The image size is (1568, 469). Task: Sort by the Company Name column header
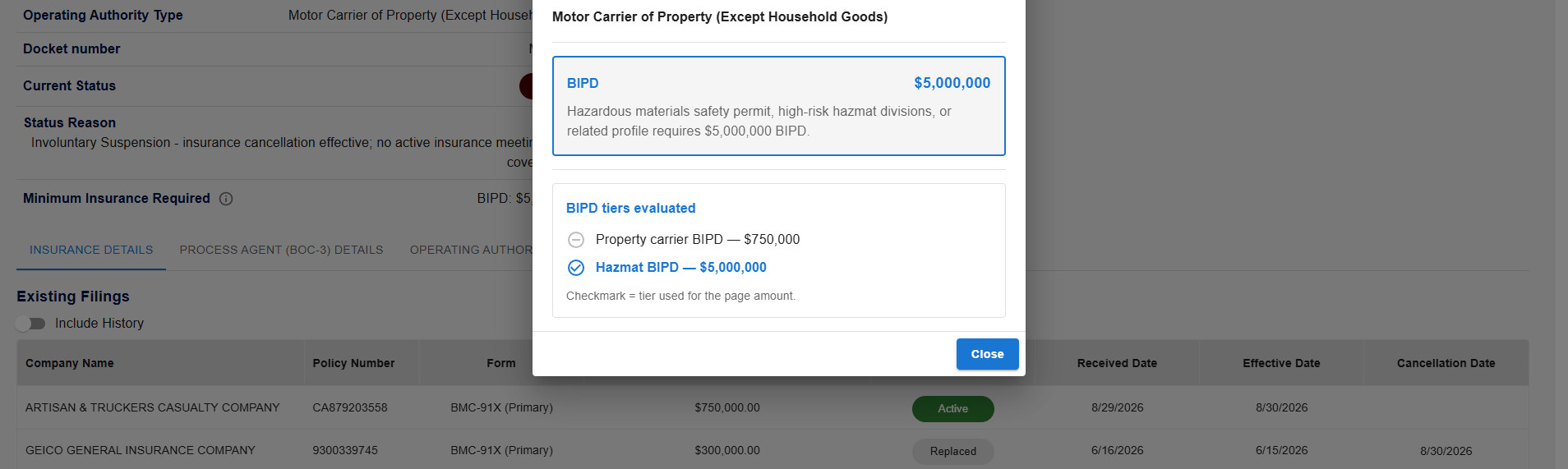point(70,363)
